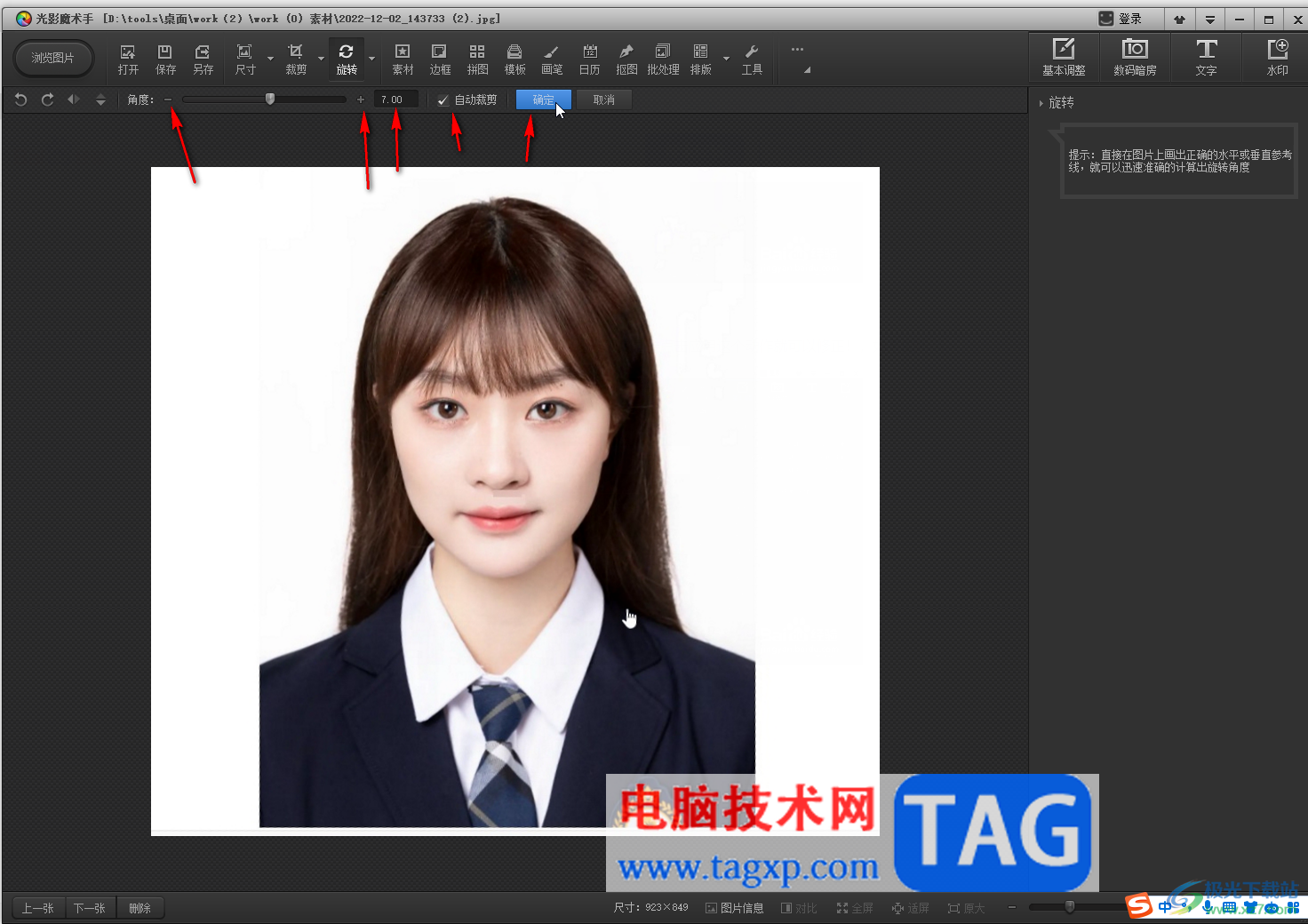Select the 裁剪 (Crop) tool
The width and height of the screenshot is (1308, 924).
[296, 59]
